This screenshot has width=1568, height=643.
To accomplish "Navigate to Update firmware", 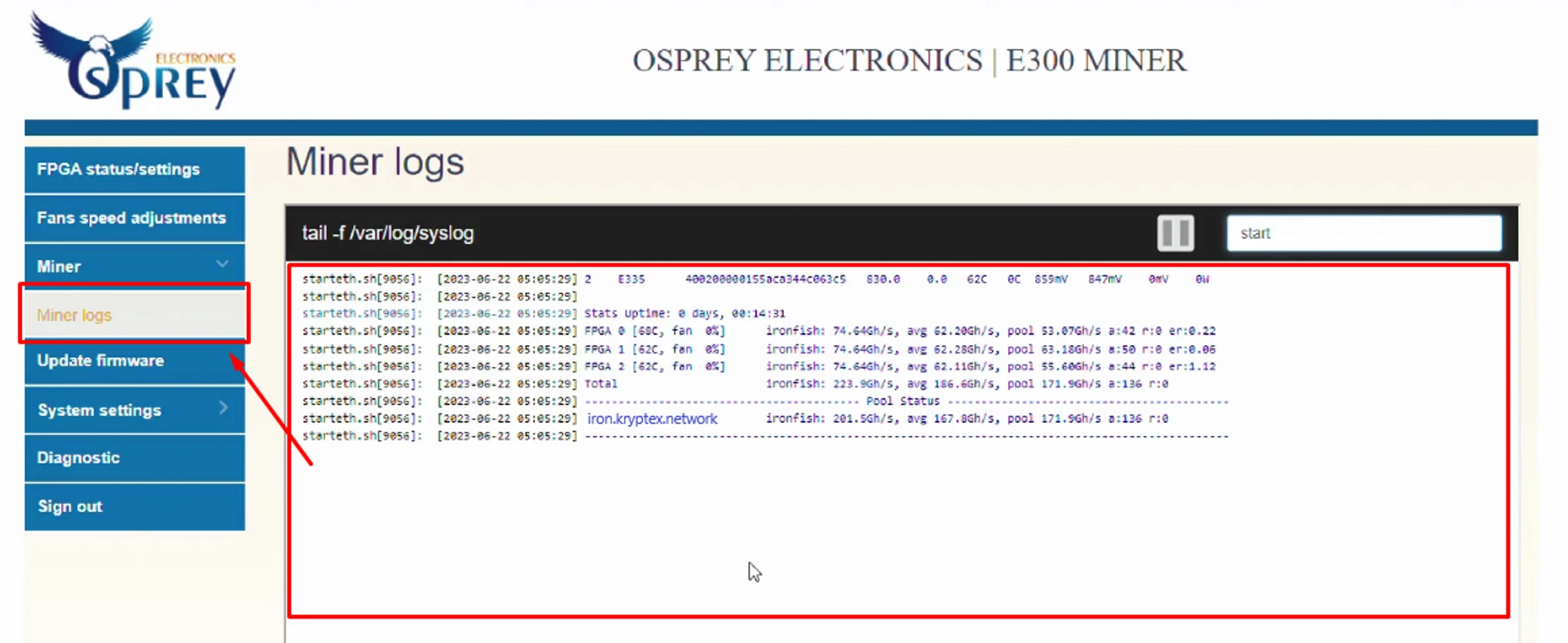I will tap(100, 361).
